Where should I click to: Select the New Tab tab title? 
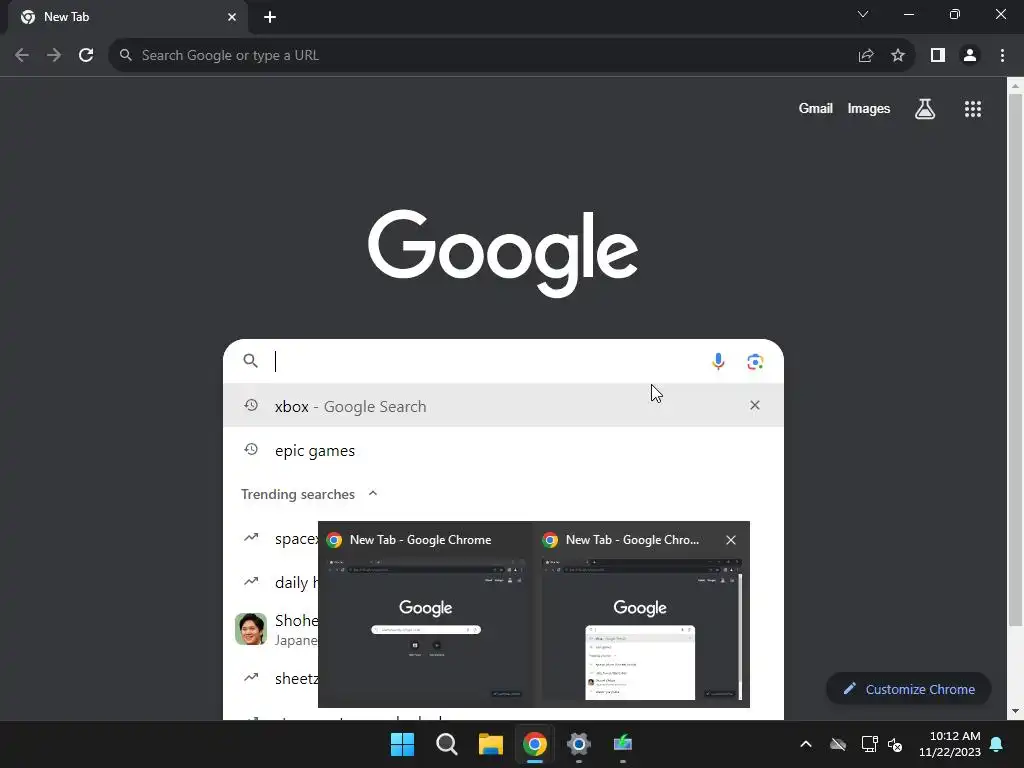66,17
